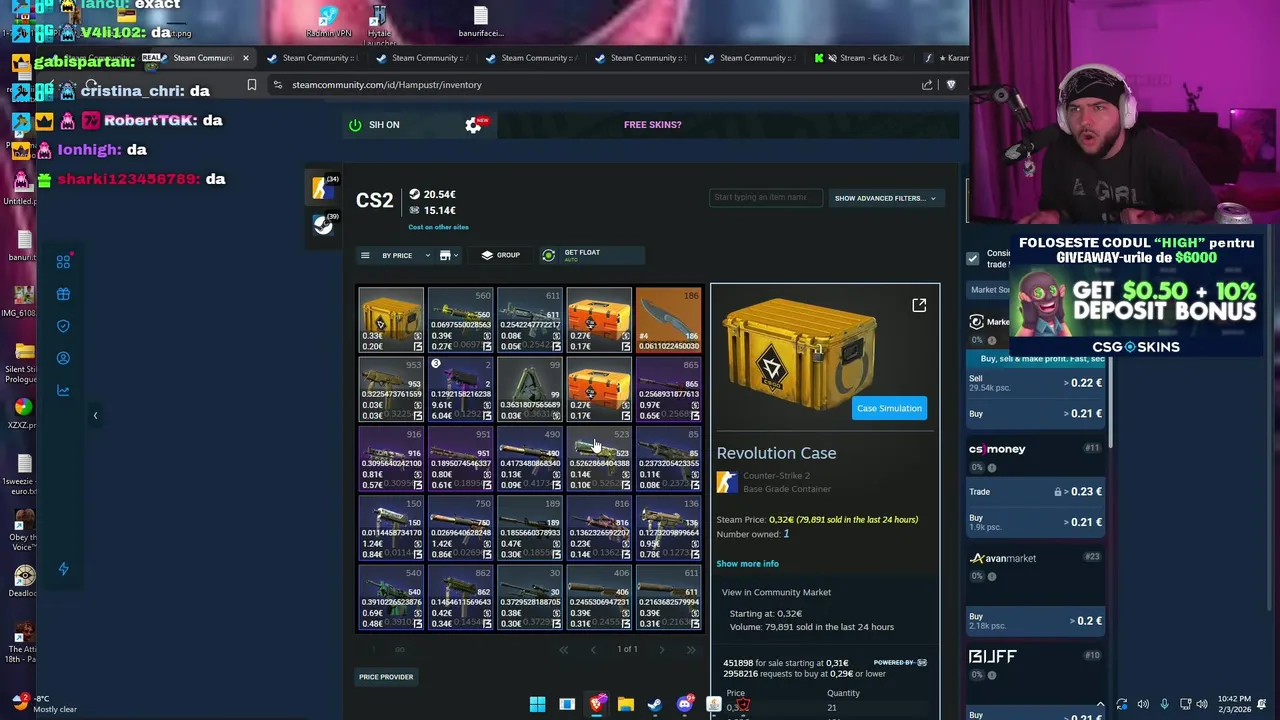Click the cs.money Buy 0.21 € row

[x=1035, y=522]
